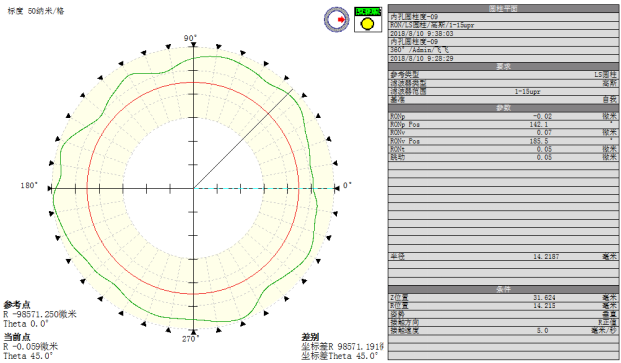The height and width of the screenshot is (363, 621).
Task: Select the RONp value row
Action: (503, 116)
